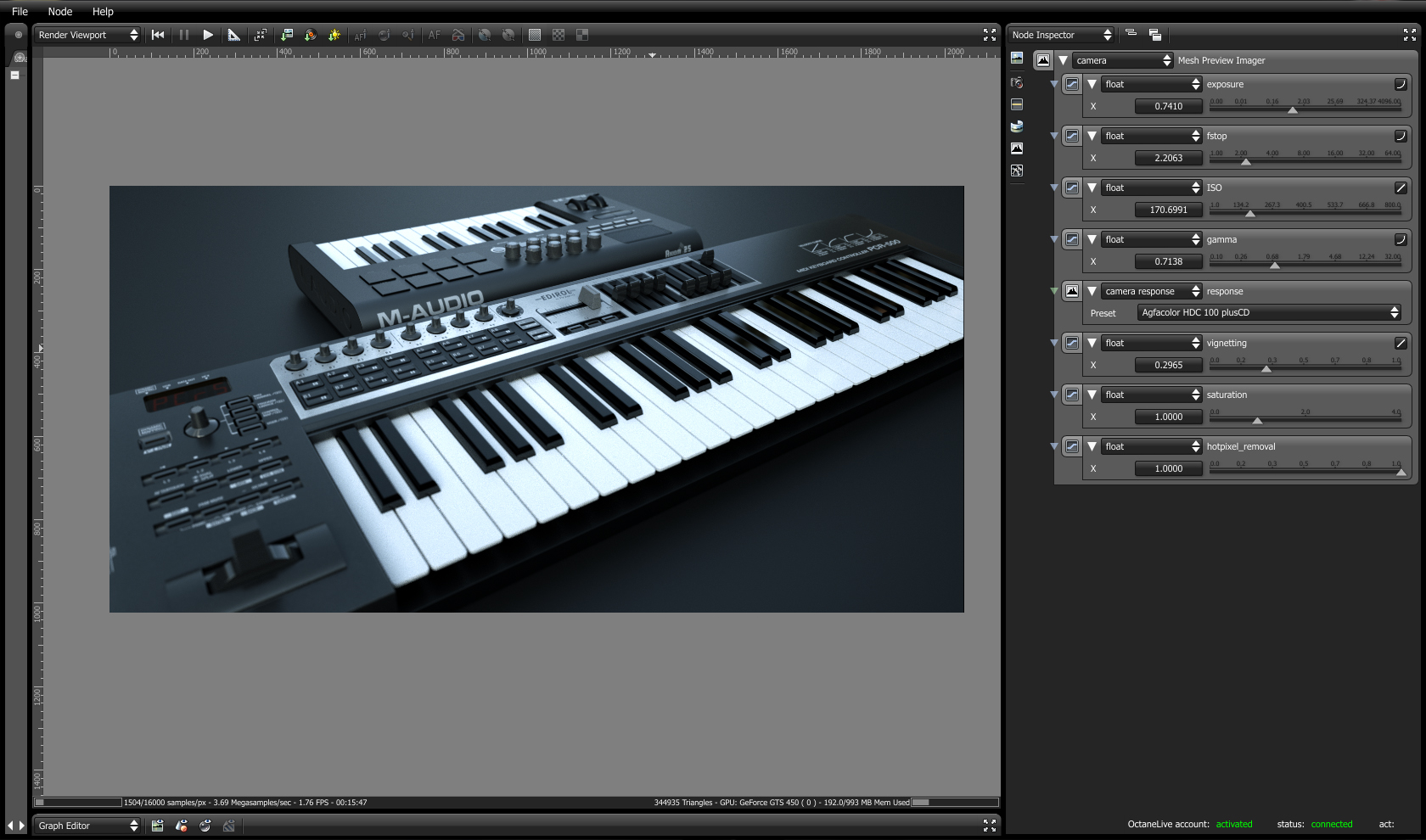Open the Render Viewport panel type dropdown
The height and width of the screenshot is (840, 1426).
pos(87,35)
